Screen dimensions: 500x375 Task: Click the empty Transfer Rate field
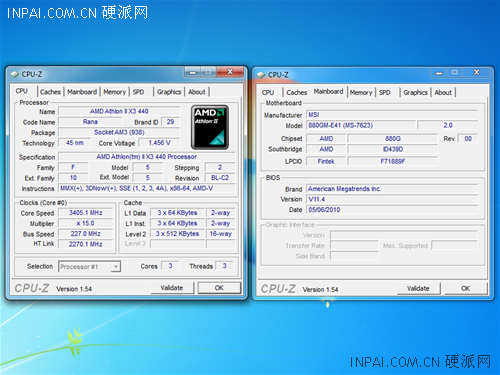pyautogui.click(x=354, y=246)
